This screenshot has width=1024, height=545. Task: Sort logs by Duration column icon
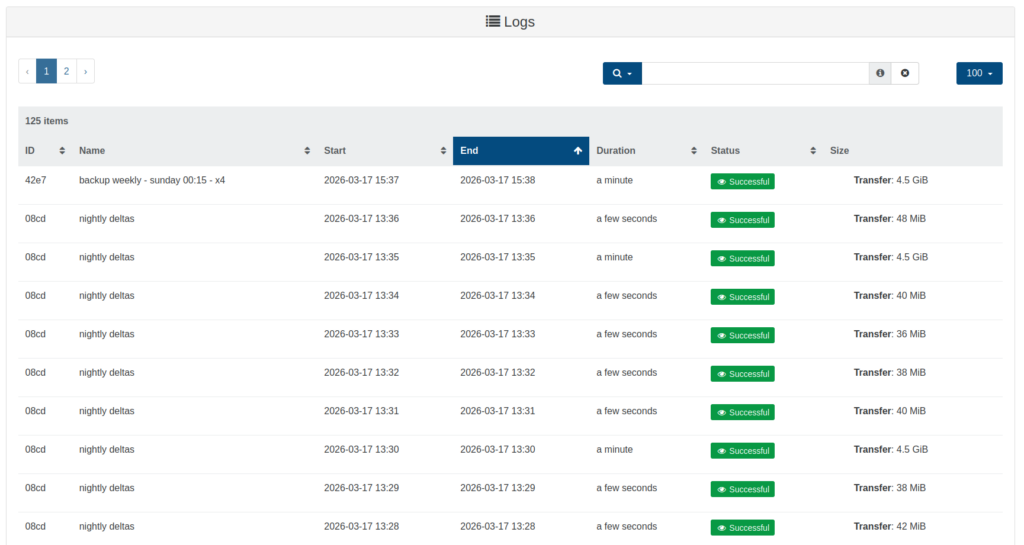click(693, 151)
